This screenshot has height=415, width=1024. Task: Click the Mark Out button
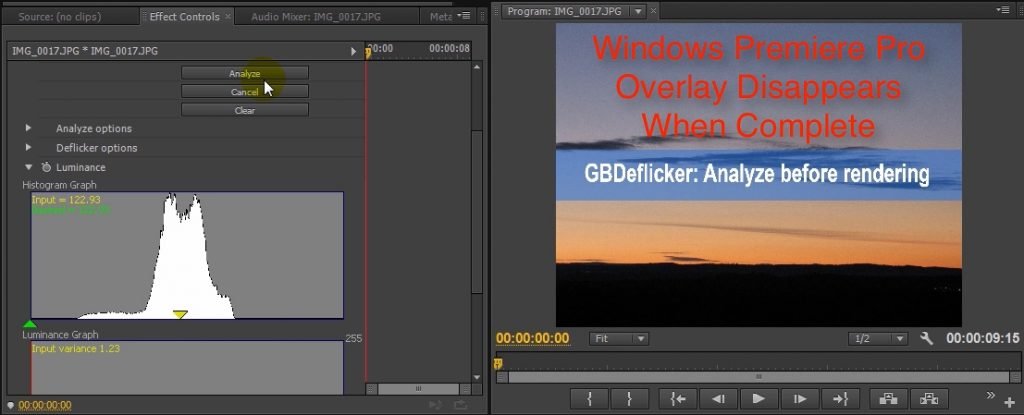point(630,397)
